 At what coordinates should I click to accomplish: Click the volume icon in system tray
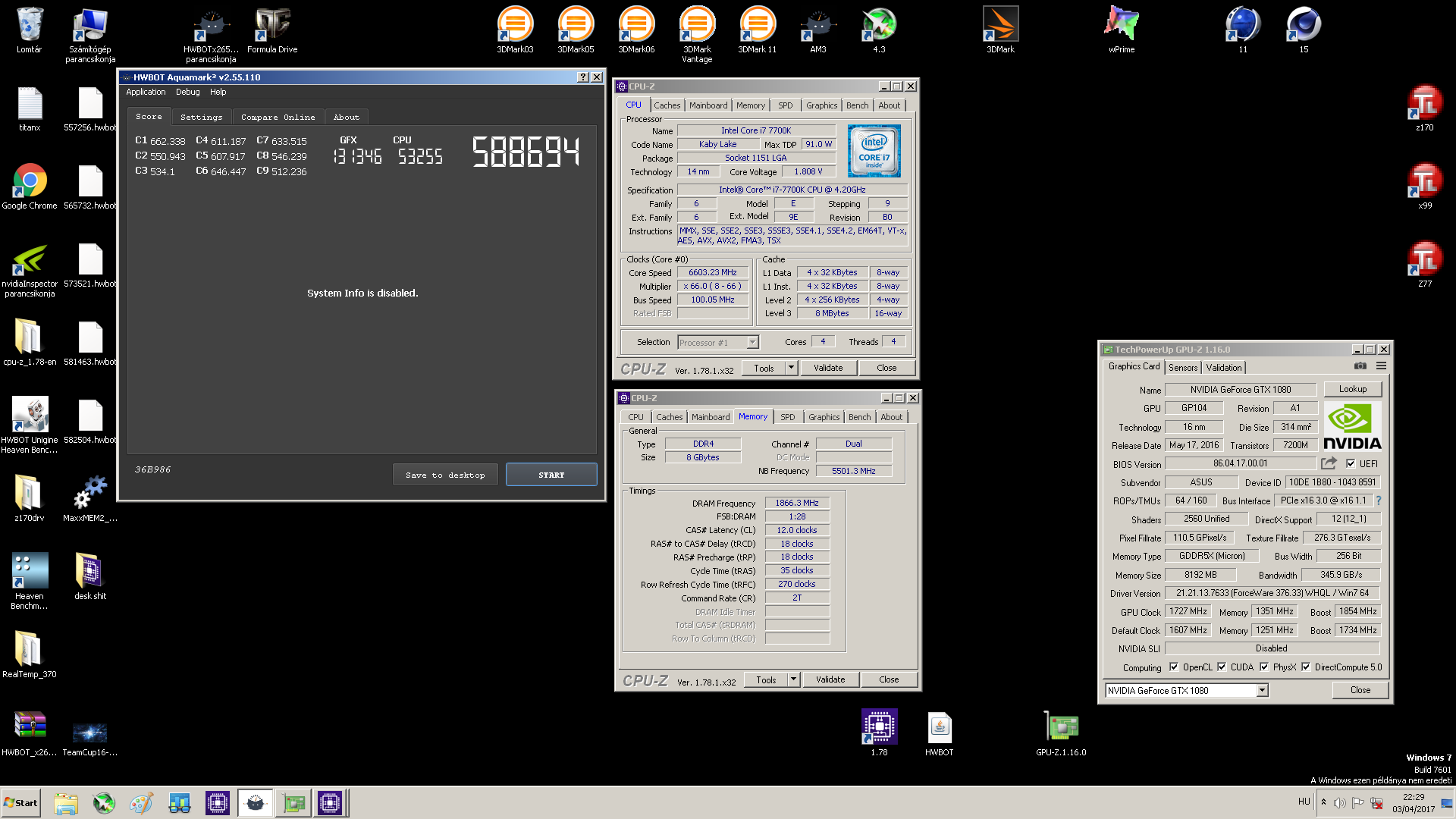pyautogui.click(x=1340, y=803)
